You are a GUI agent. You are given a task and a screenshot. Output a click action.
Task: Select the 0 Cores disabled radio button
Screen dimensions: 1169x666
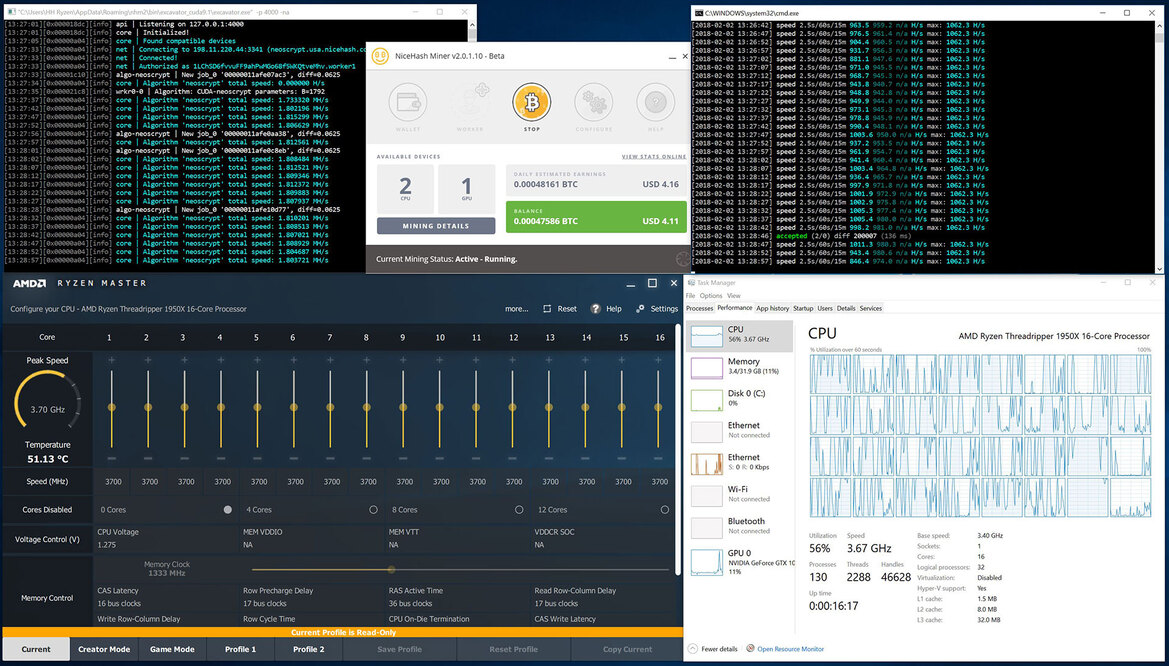point(227,510)
